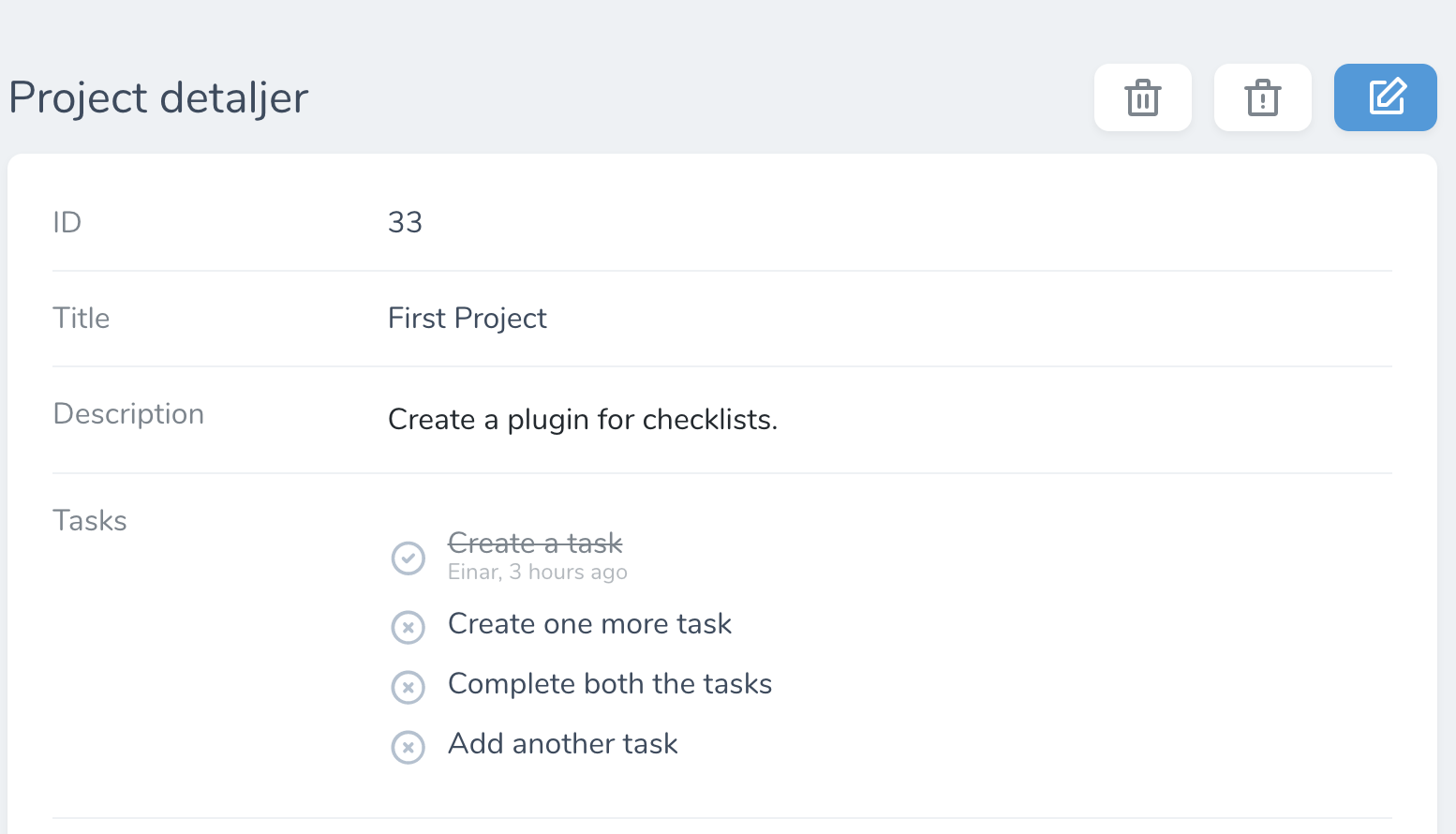Click the struck-through 'Create a task' text

click(535, 543)
